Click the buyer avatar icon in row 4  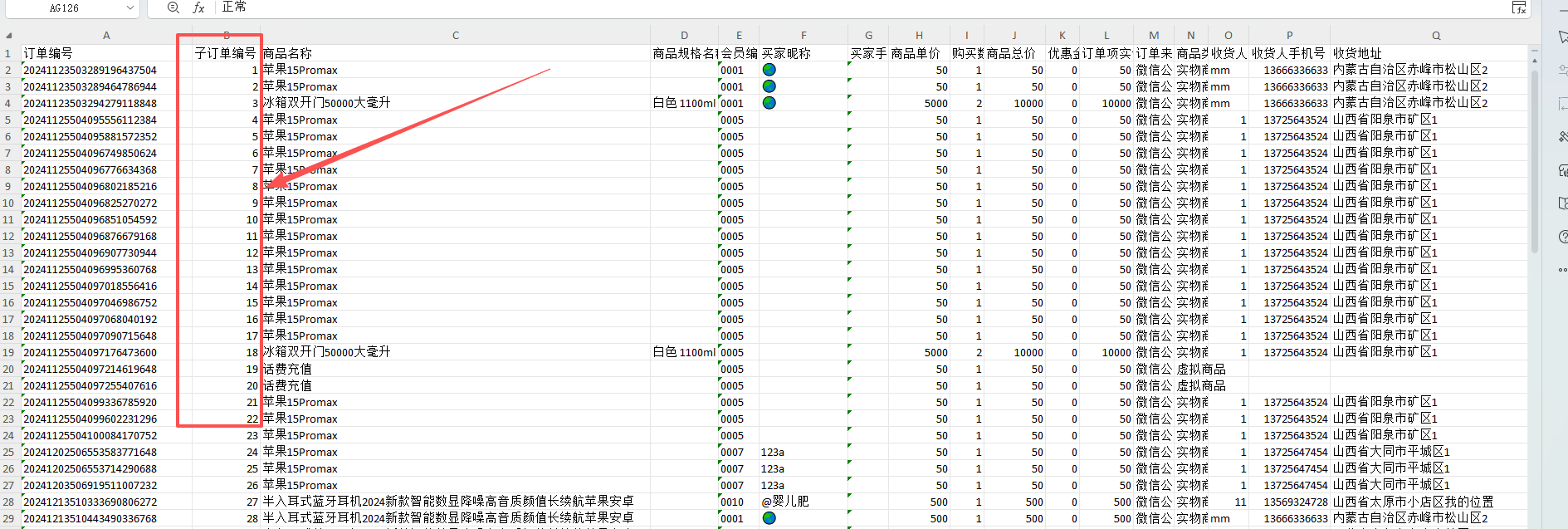point(769,103)
